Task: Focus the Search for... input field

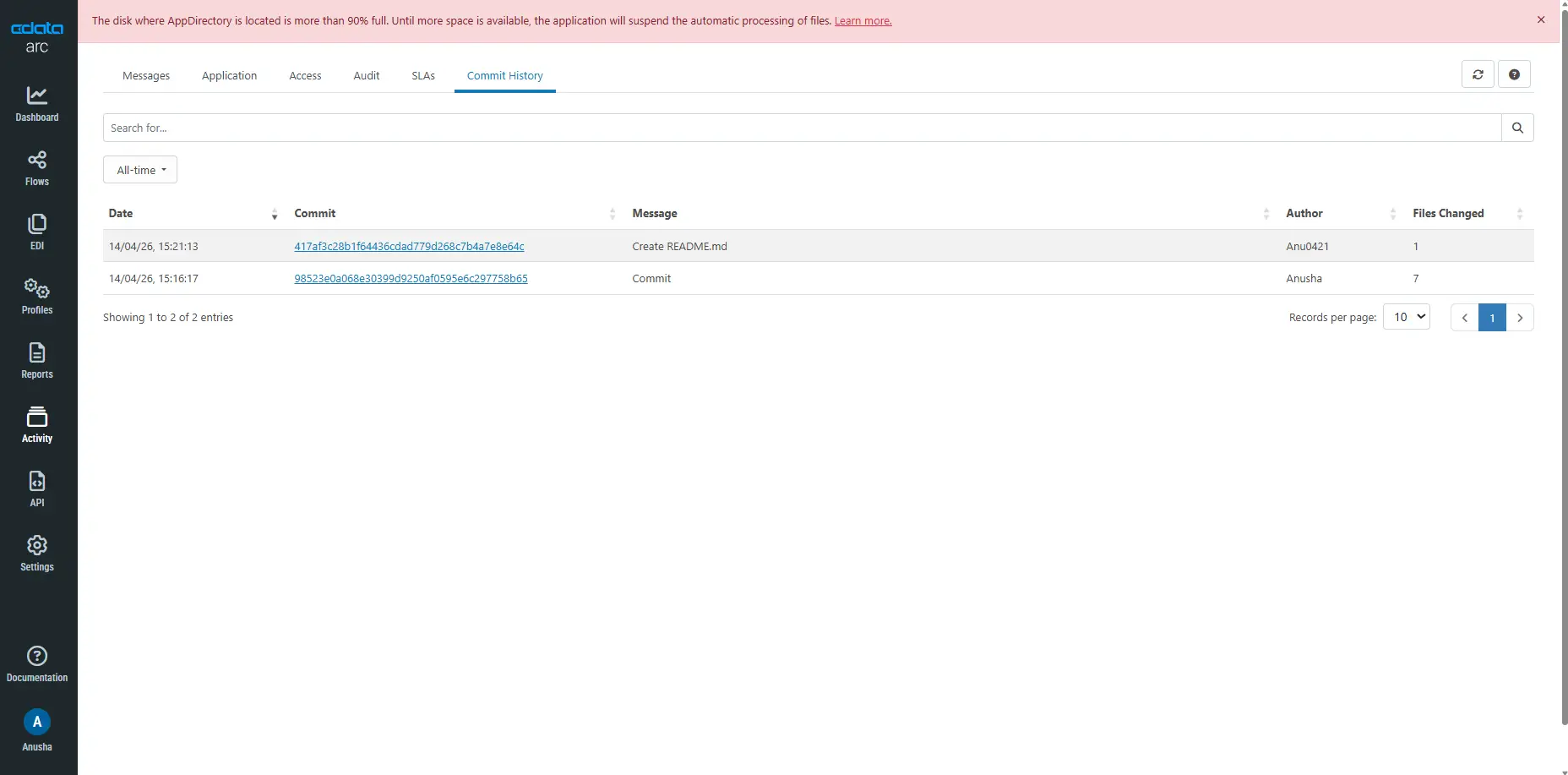Action: [802, 128]
